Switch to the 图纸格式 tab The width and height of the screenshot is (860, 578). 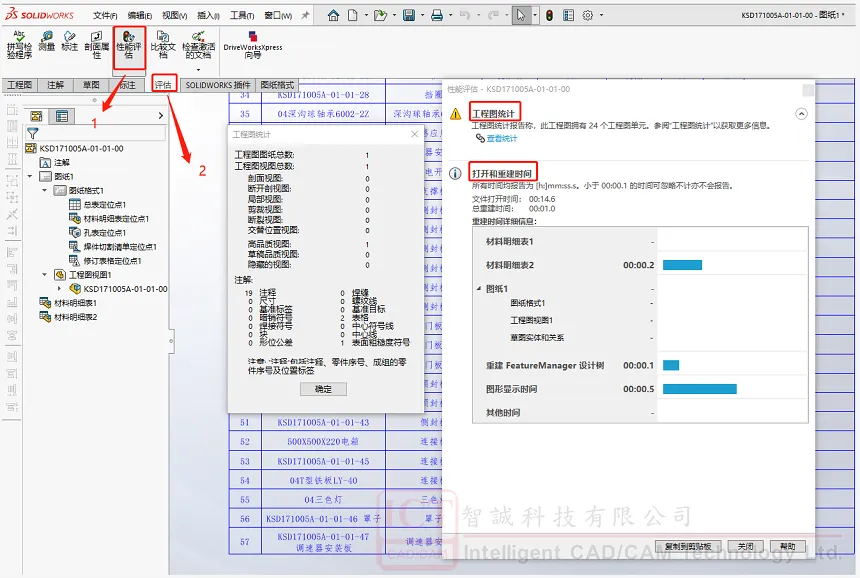pos(278,85)
